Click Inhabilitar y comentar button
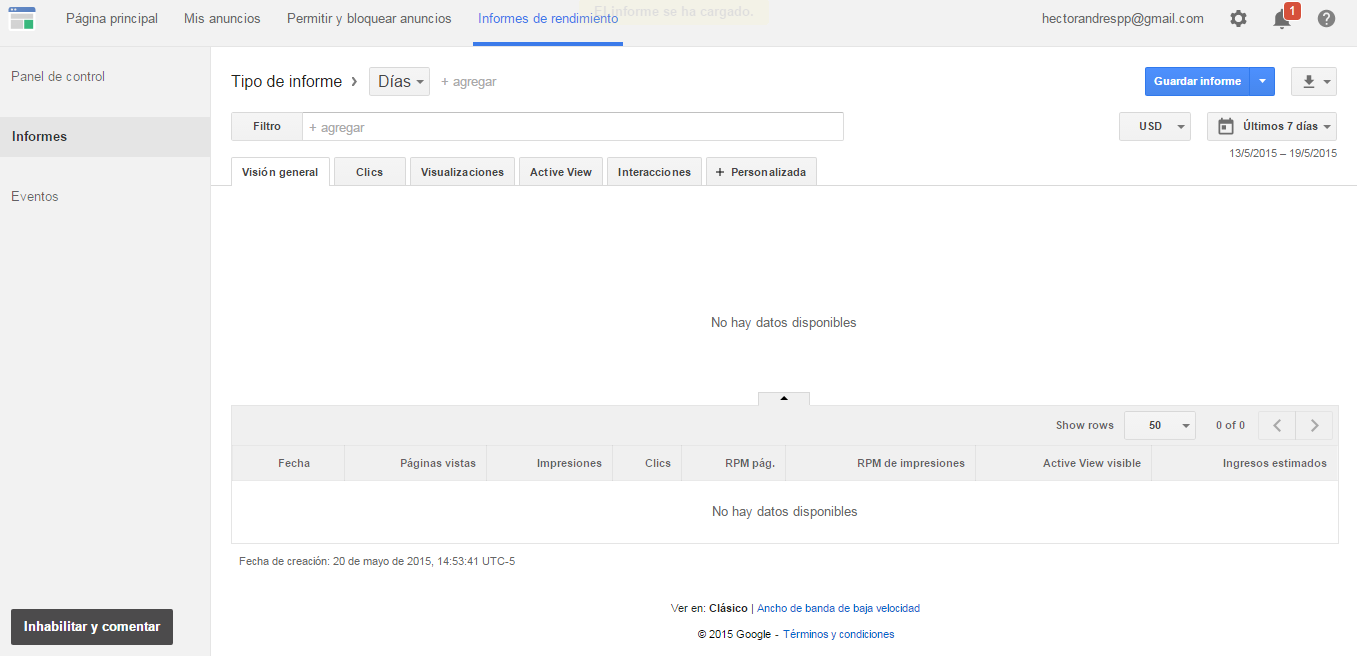 (92, 627)
